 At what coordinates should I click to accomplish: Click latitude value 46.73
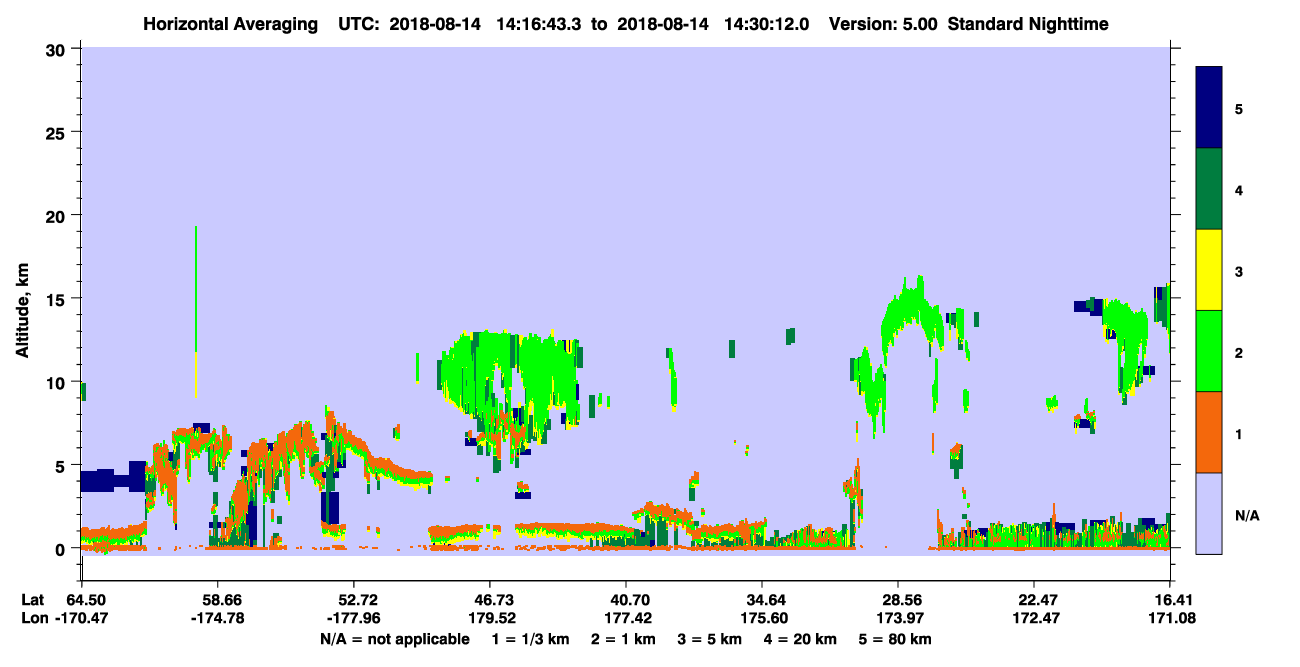pos(490,600)
